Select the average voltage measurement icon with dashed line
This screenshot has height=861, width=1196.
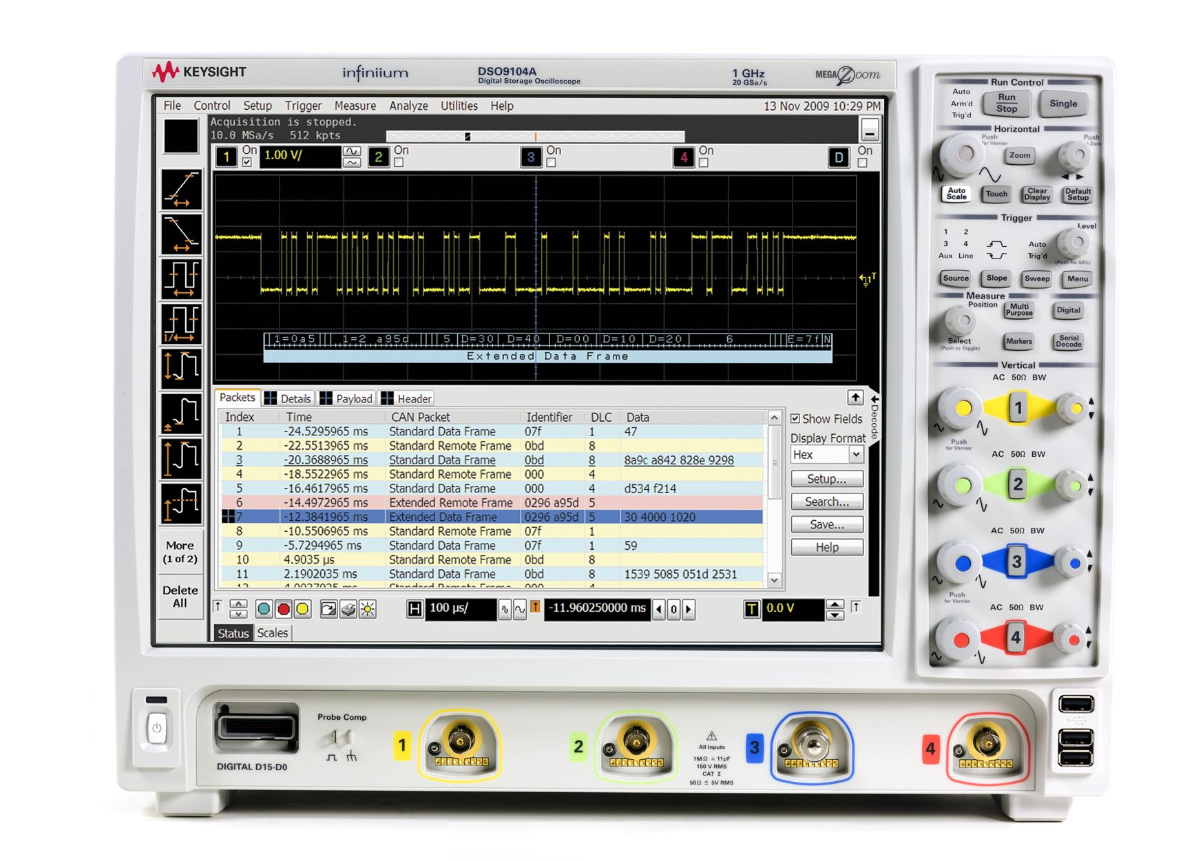(182, 504)
